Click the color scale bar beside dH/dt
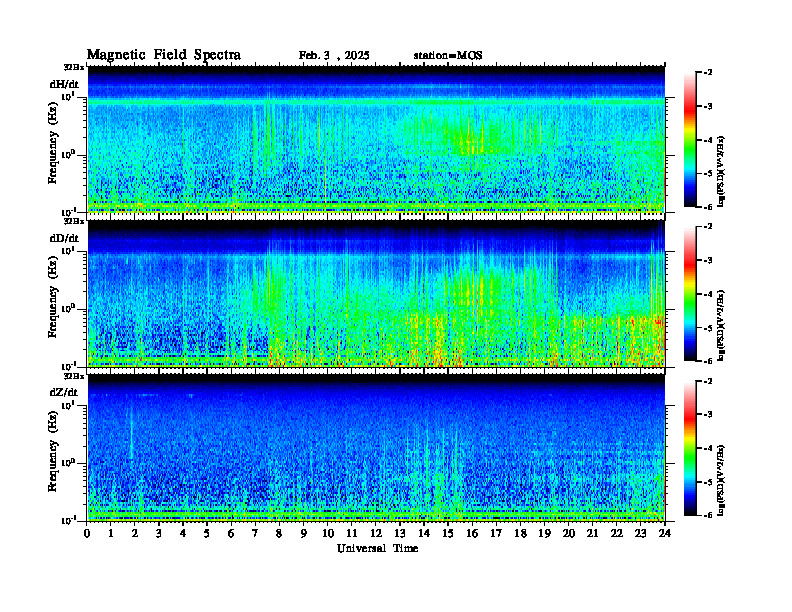The width and height of the screenshot is (792, 612). click(x=690, y=139)
